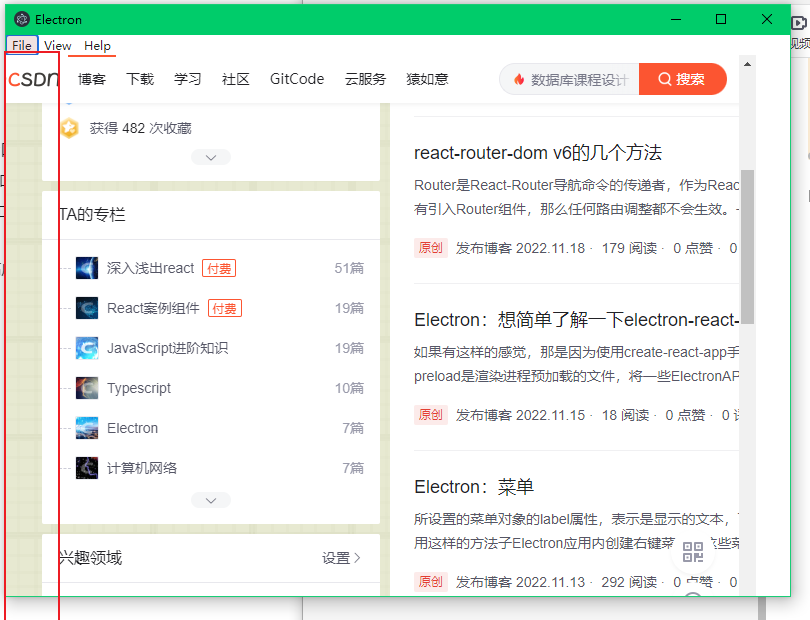
Task: Click the first 19篇 count
Action: click(349, 308)
